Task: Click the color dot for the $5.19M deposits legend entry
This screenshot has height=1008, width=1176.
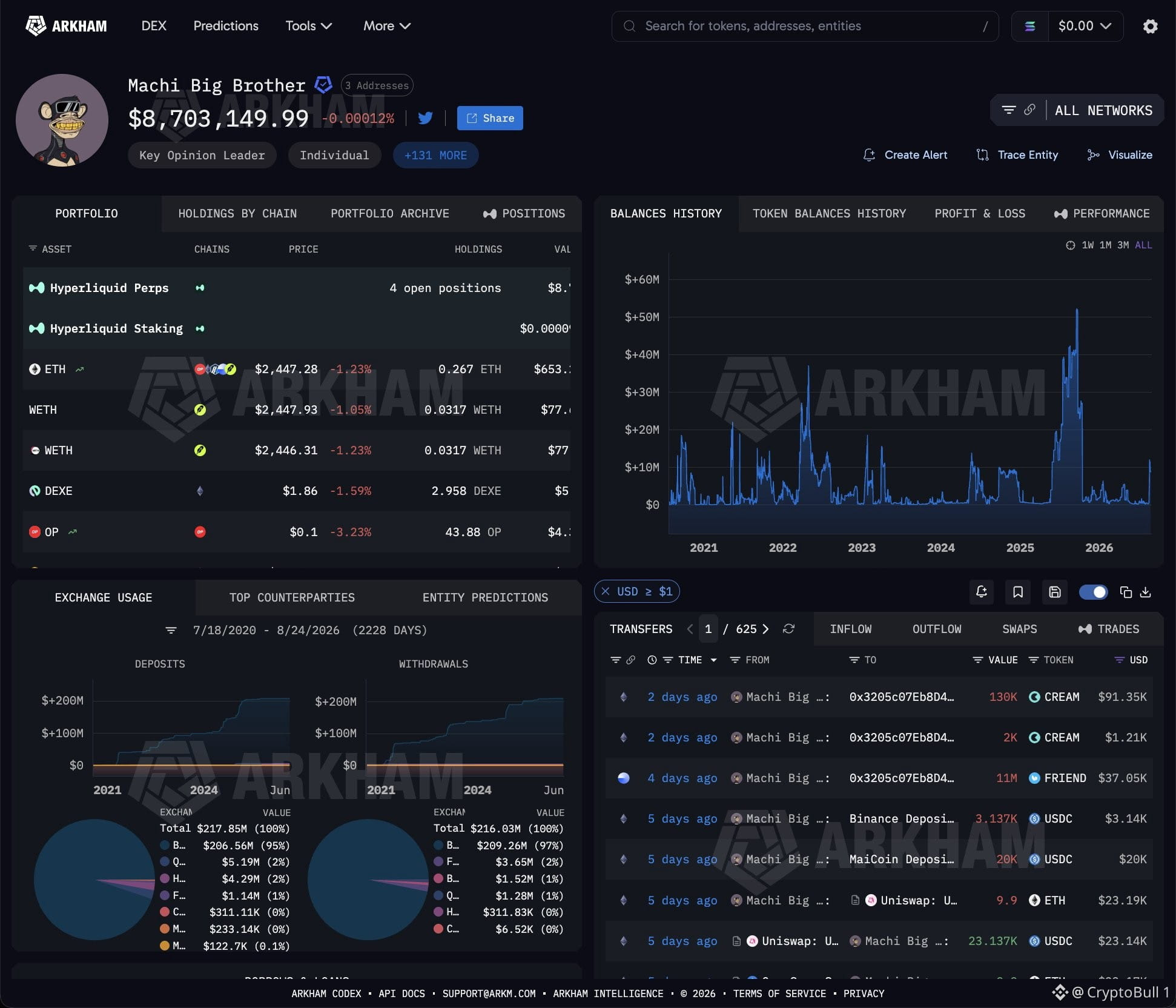Action: (165, 862)
